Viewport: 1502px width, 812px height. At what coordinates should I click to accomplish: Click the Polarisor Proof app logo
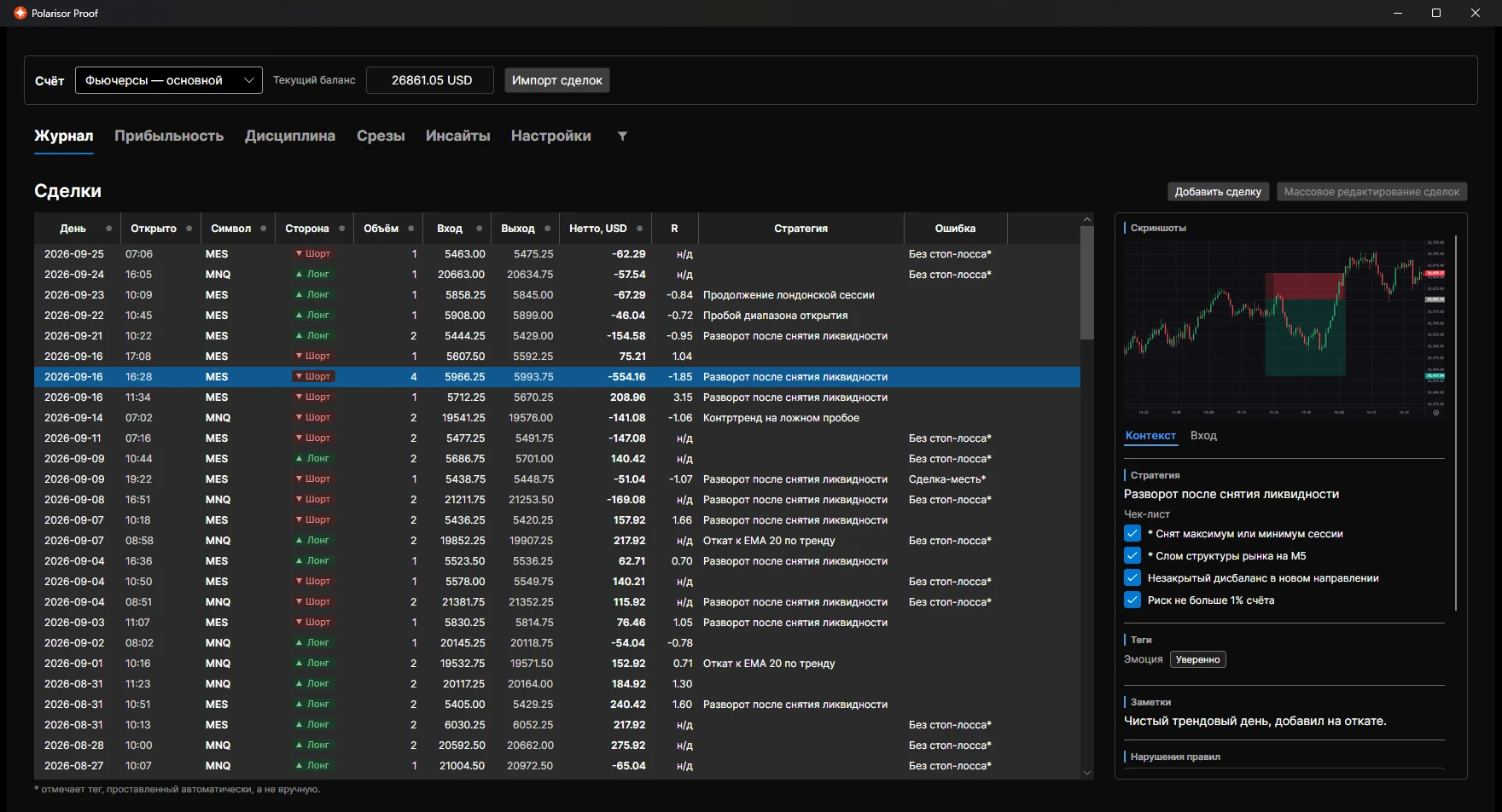(x=20, y=13)
